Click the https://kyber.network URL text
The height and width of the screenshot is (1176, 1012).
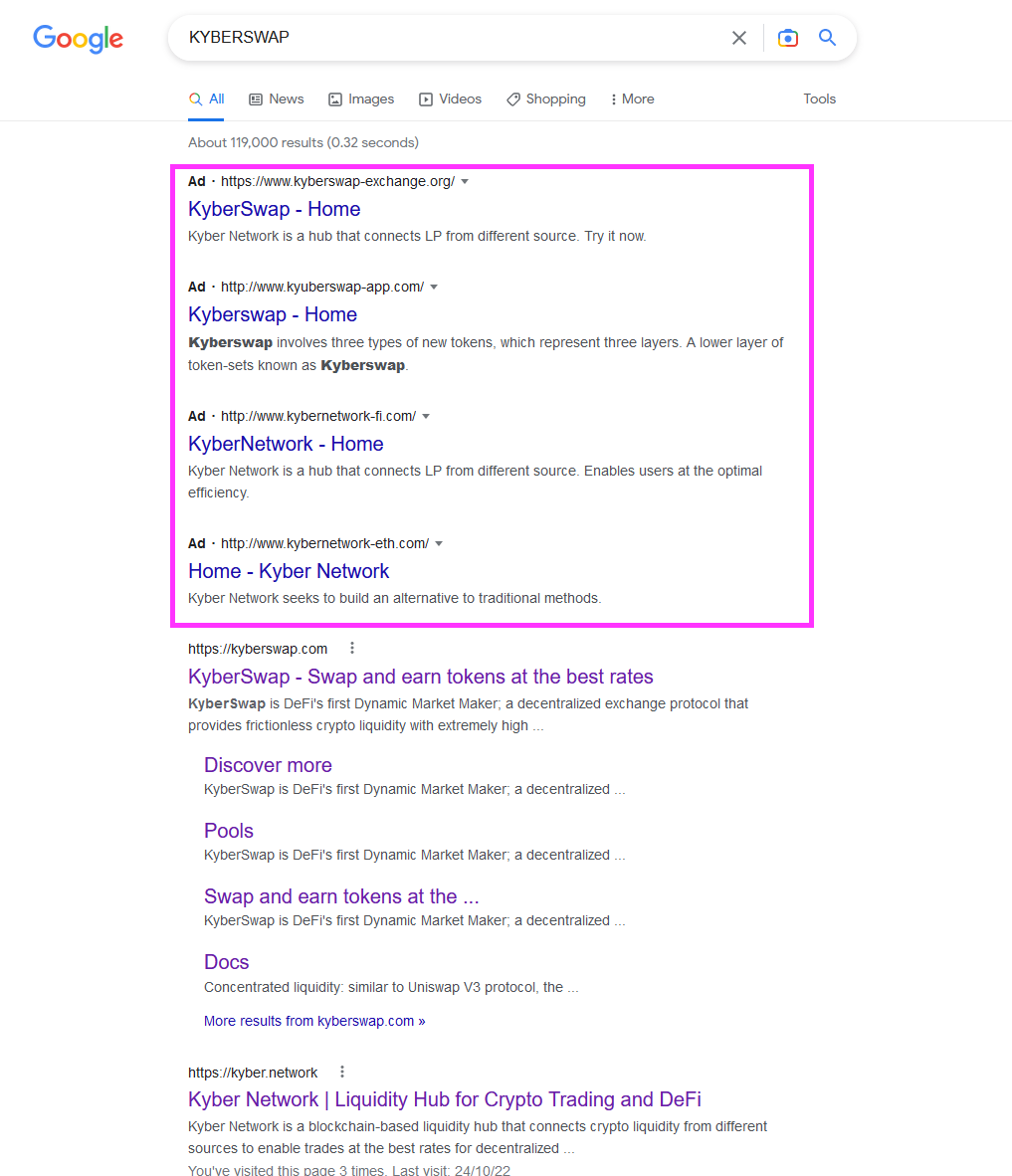click(253, 1073)
